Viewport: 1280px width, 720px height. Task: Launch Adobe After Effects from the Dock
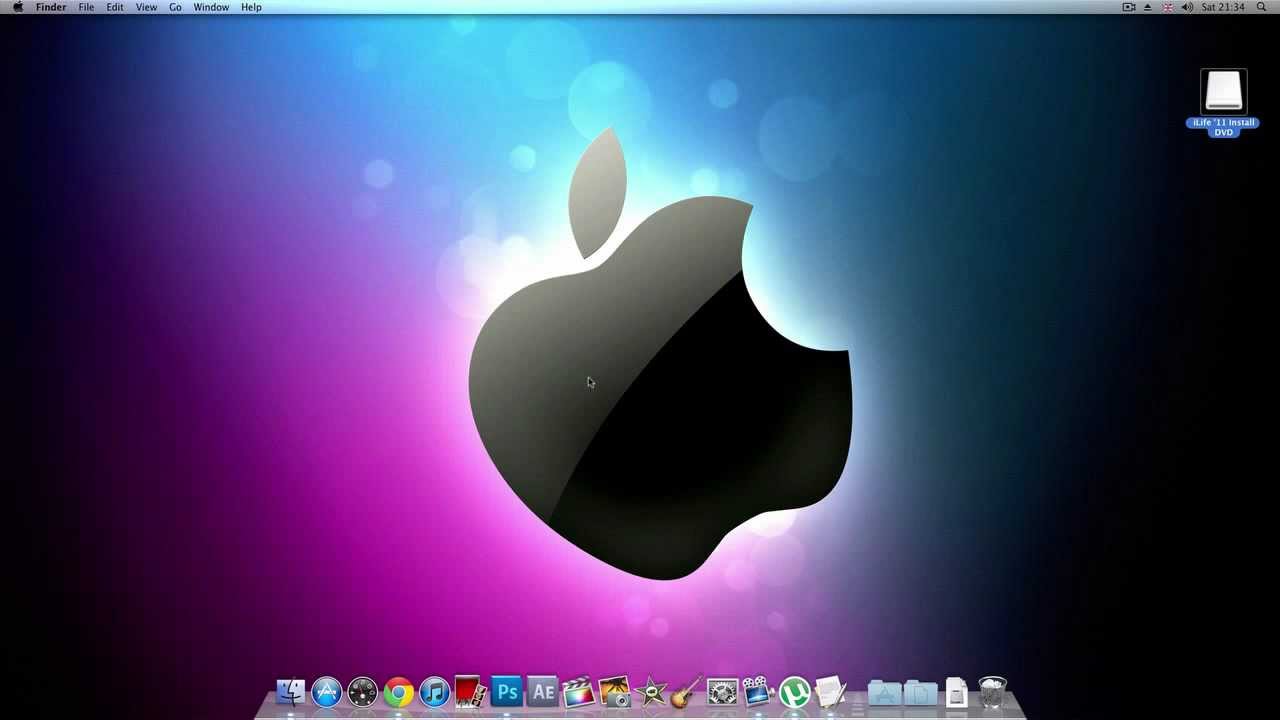[543, 692]
